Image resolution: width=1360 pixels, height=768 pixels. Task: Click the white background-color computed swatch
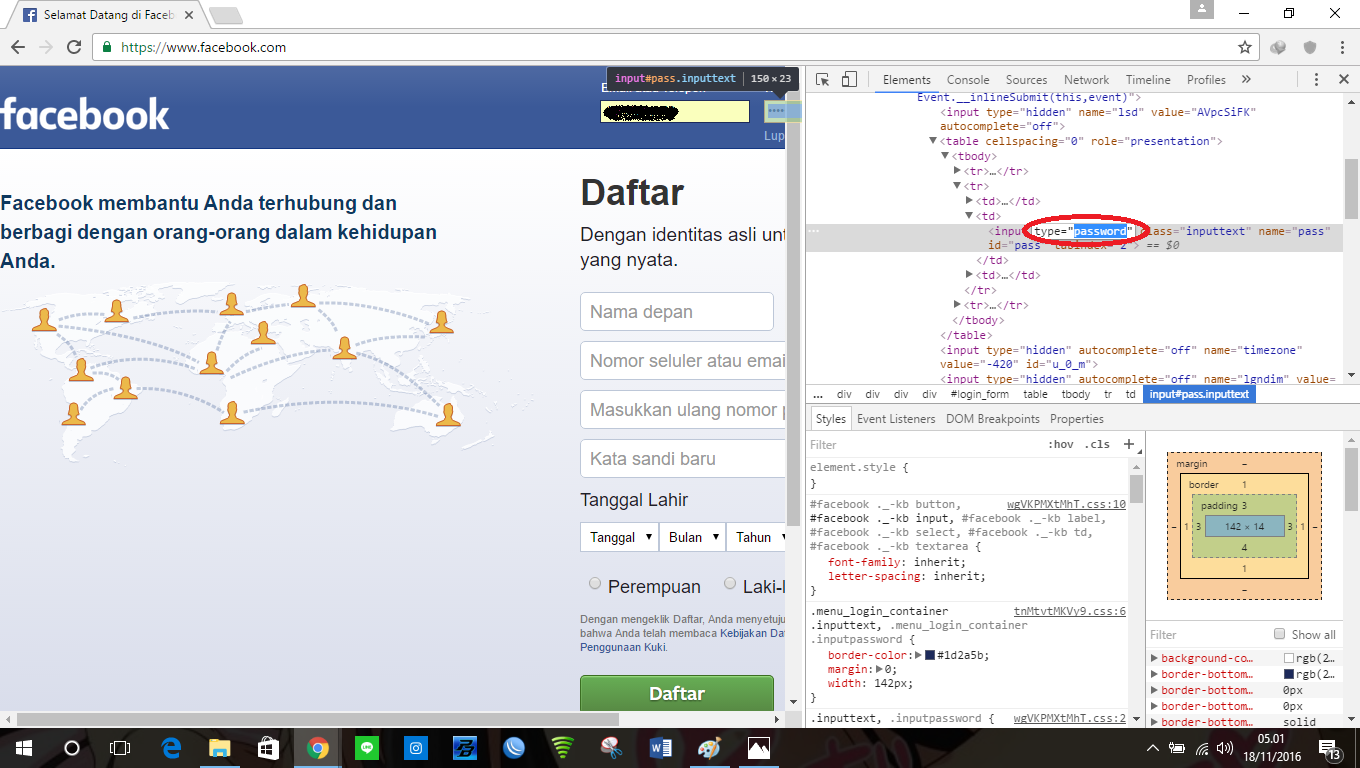click(x=1289, y=659)
